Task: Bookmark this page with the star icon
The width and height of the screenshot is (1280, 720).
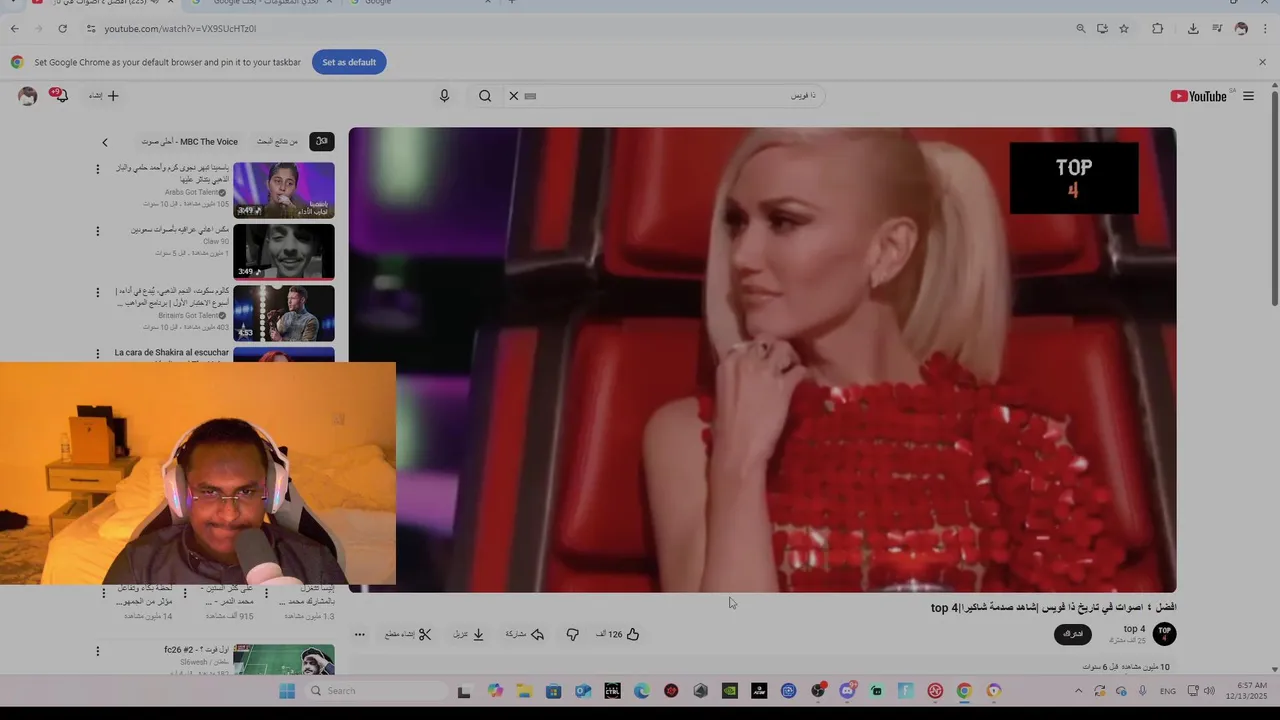Action: (1124, 29)
